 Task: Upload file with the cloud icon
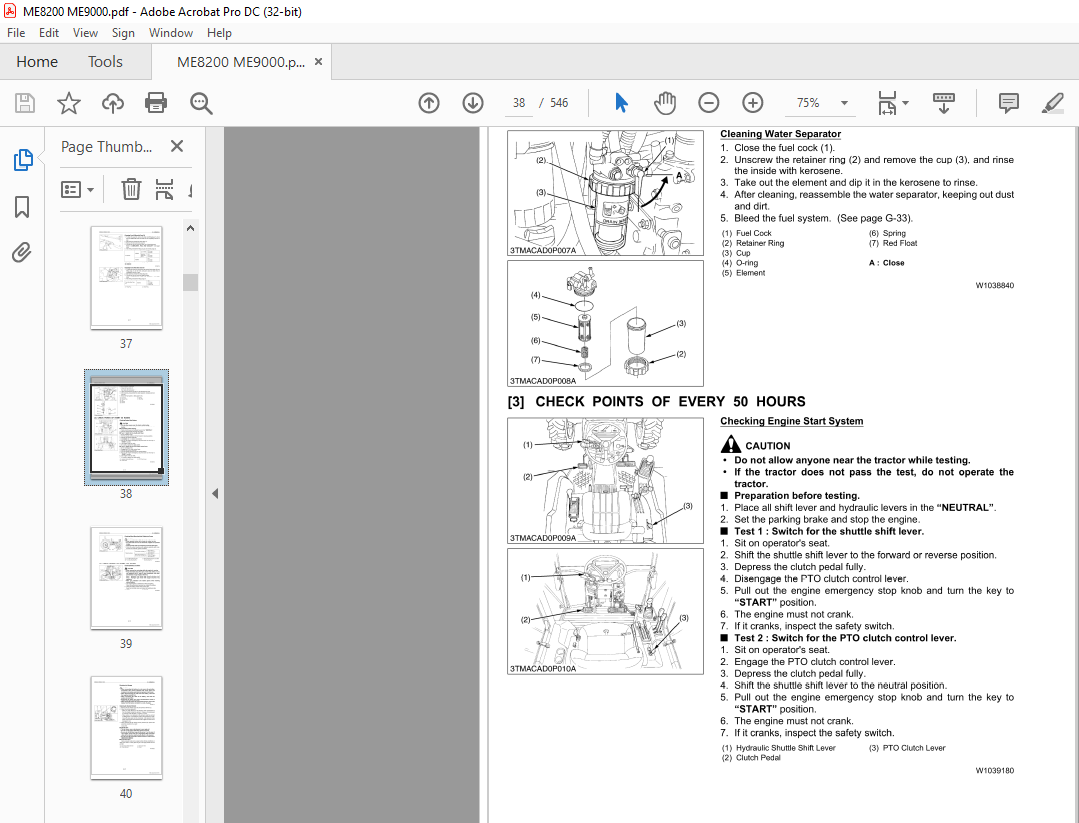point(113,103)
